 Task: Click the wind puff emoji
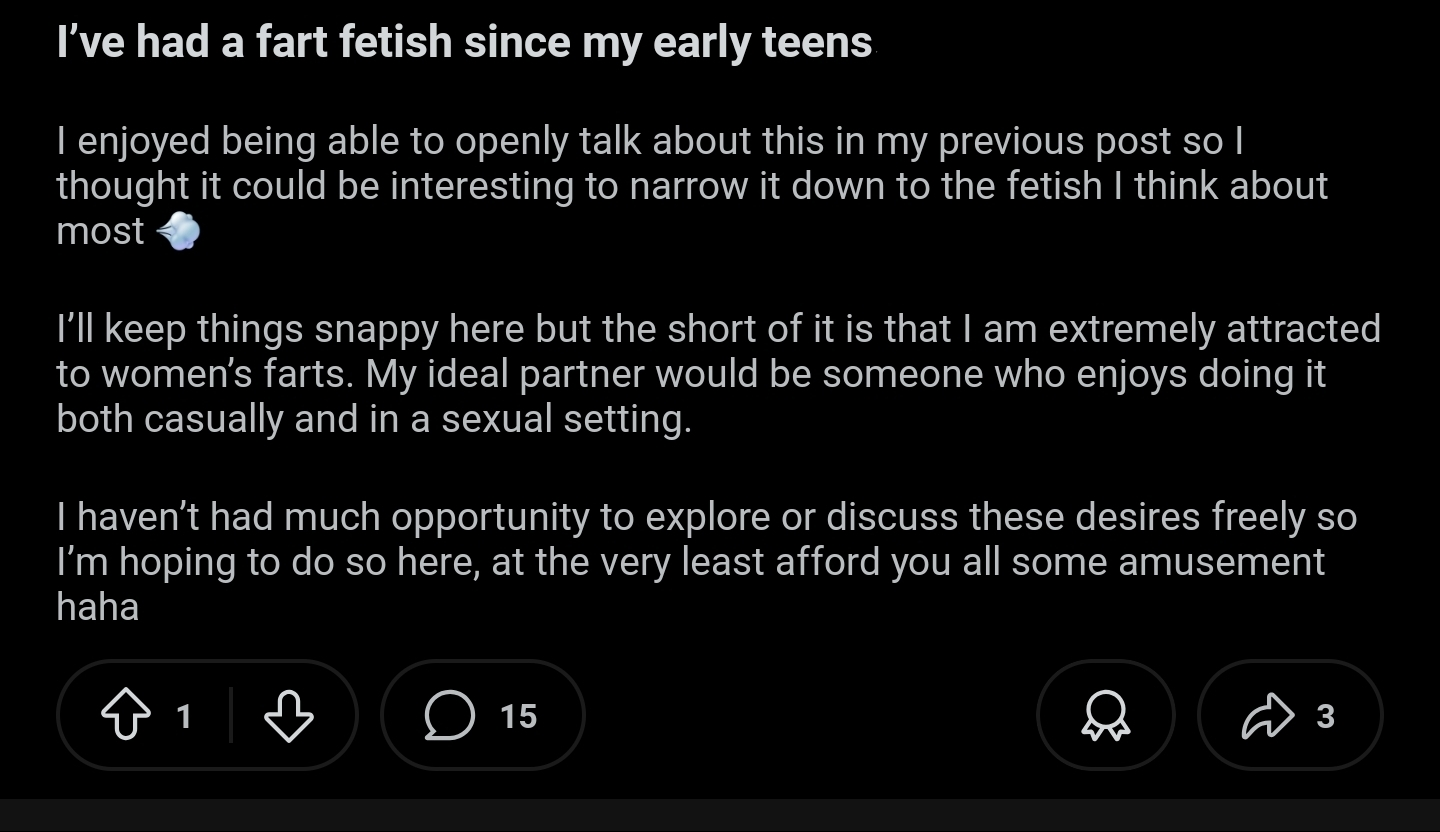coord(179,231)
